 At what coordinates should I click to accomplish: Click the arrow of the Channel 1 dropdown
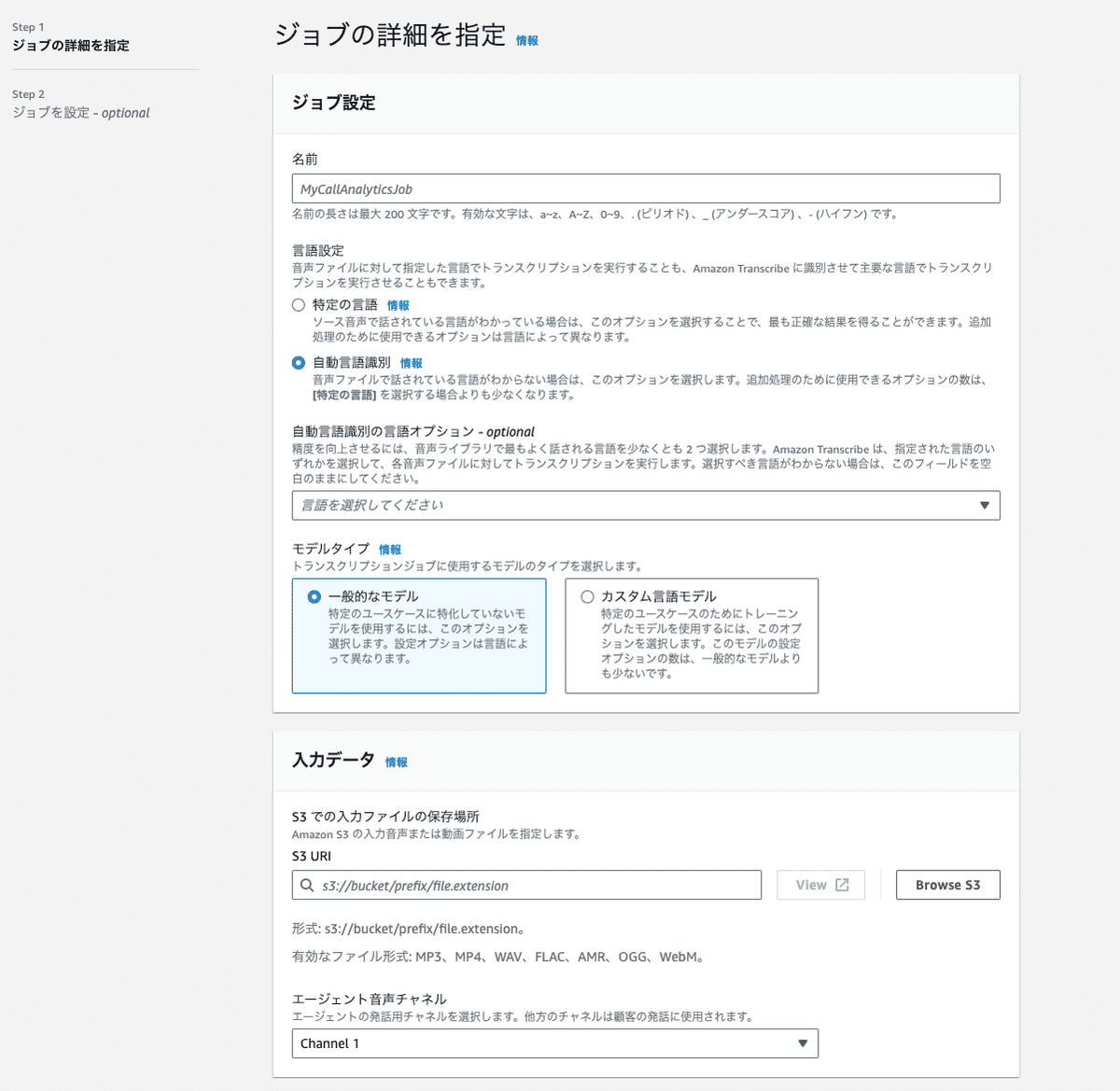(x=803, y=1043)
